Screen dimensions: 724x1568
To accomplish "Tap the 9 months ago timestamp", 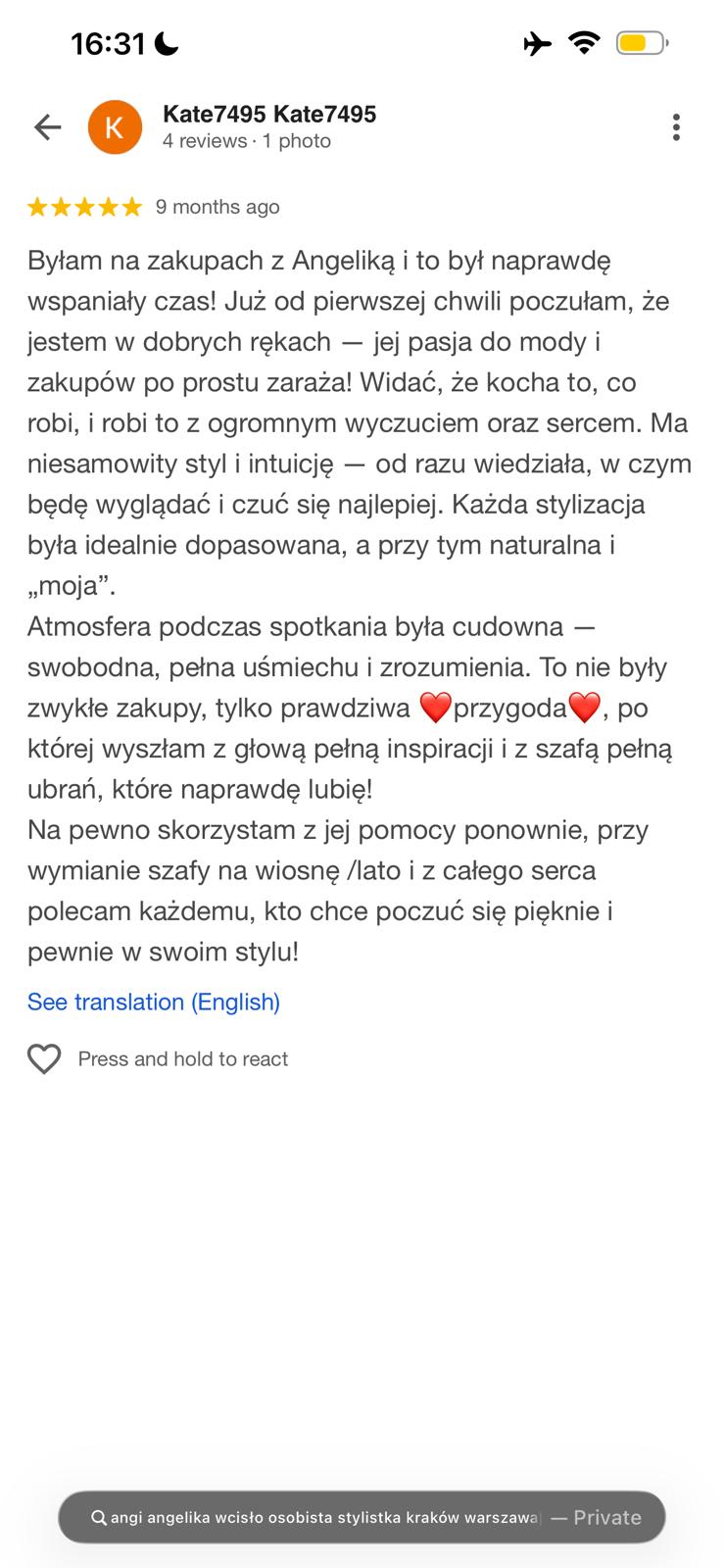I will (x=217, y=207).
